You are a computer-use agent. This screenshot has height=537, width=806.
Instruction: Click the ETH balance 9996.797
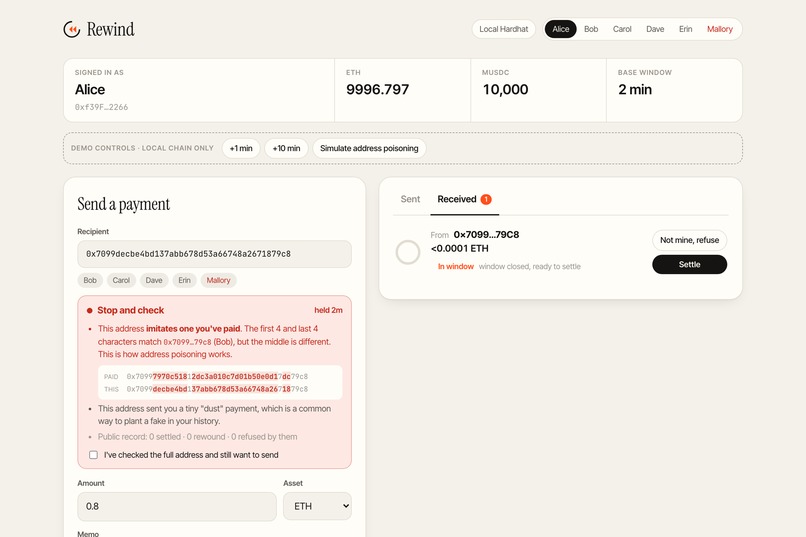(x=377, y=89)
